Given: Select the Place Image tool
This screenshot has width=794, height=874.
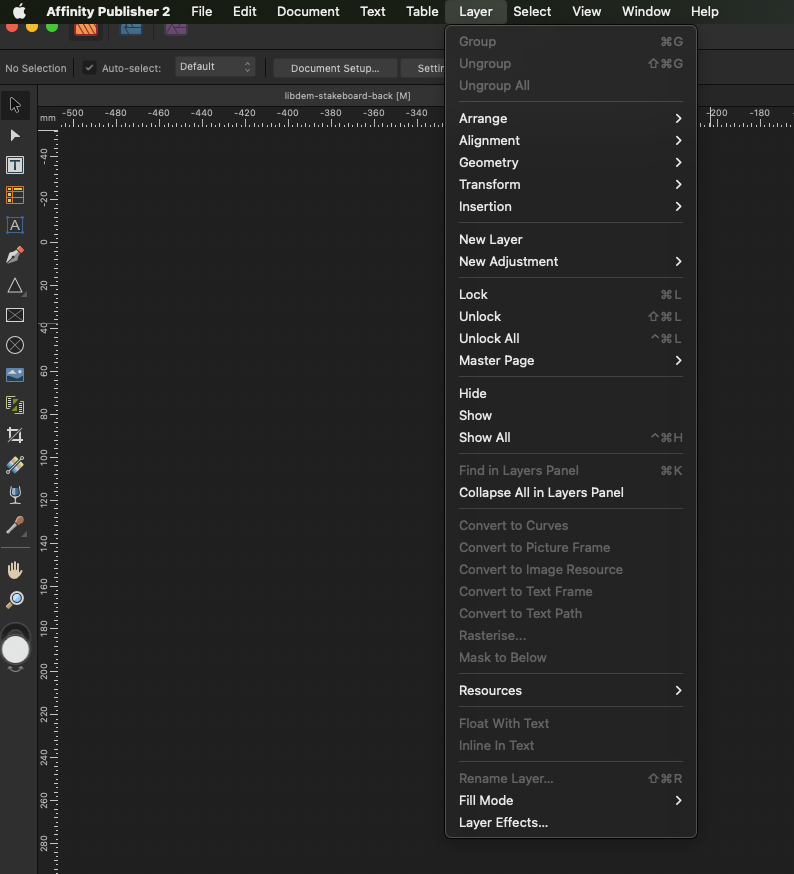Looking at the screenshot, I should (x=15, y=375).
